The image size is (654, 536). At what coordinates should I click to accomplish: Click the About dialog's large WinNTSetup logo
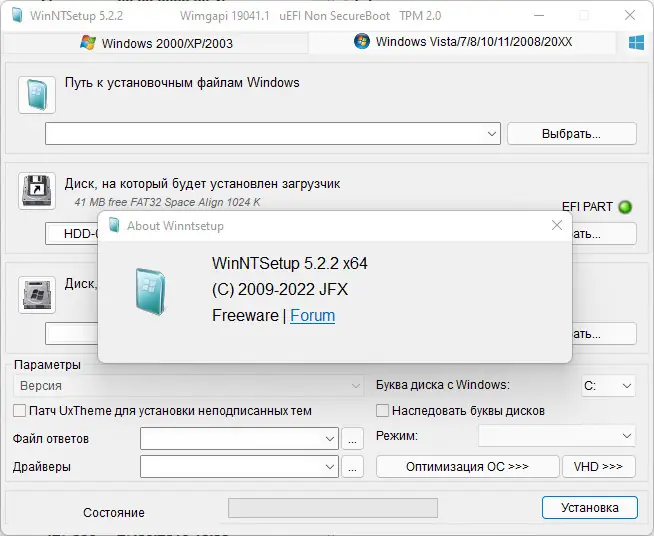click(x=153, y=291)
